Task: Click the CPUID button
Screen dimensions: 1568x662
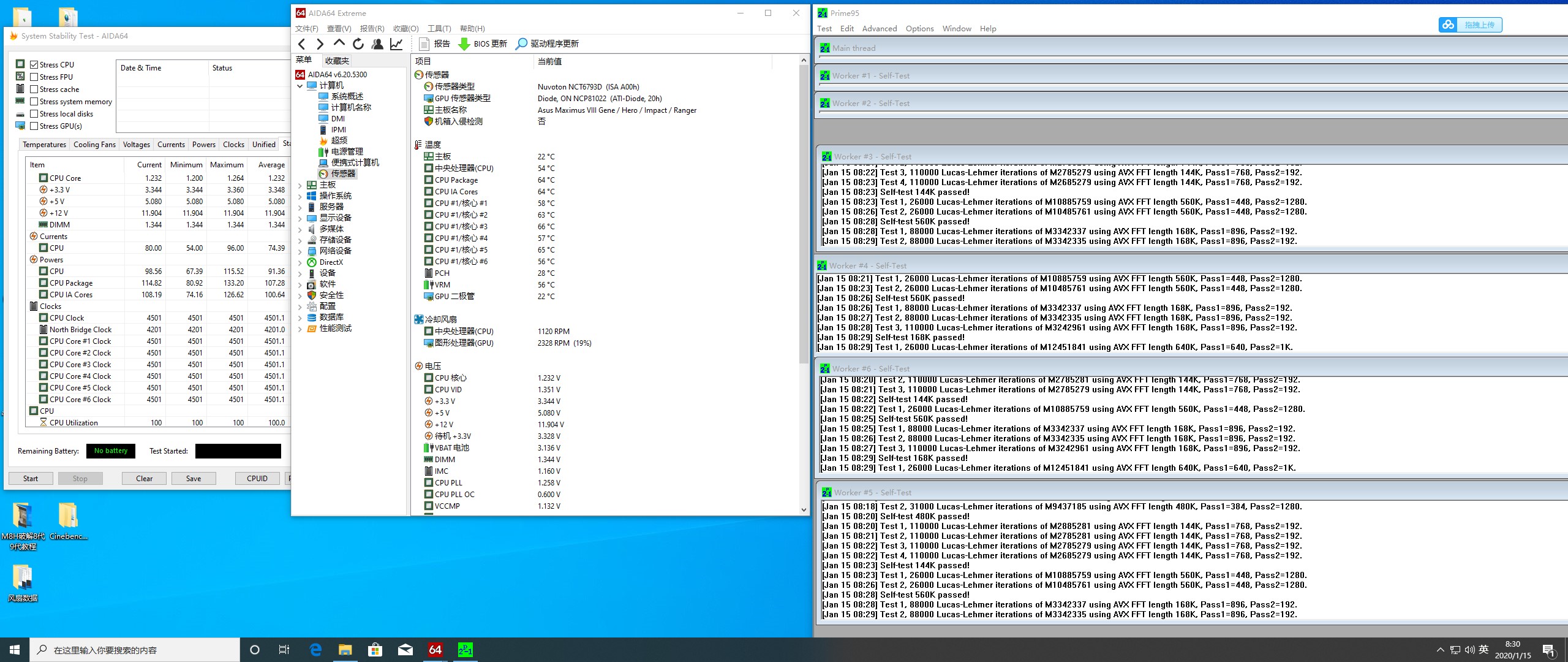Action: coord(257,478)
